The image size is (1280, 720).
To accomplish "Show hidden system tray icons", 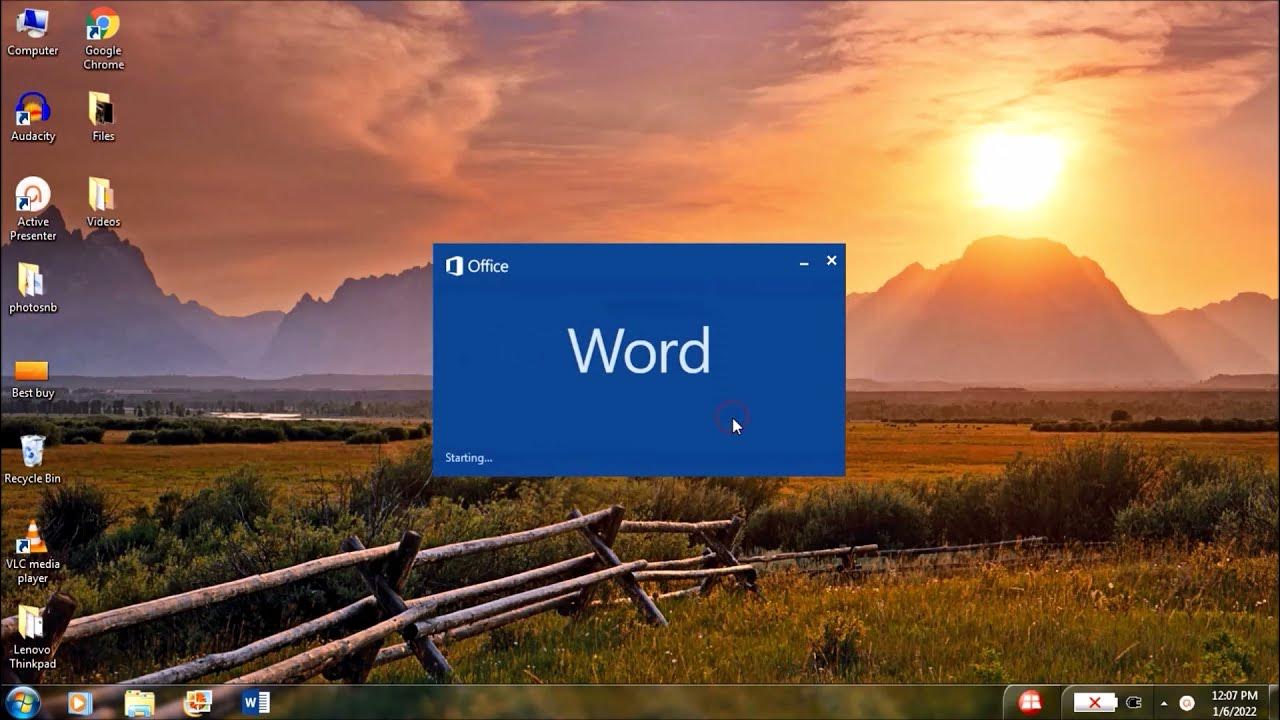I will (x=1163, y=702).
